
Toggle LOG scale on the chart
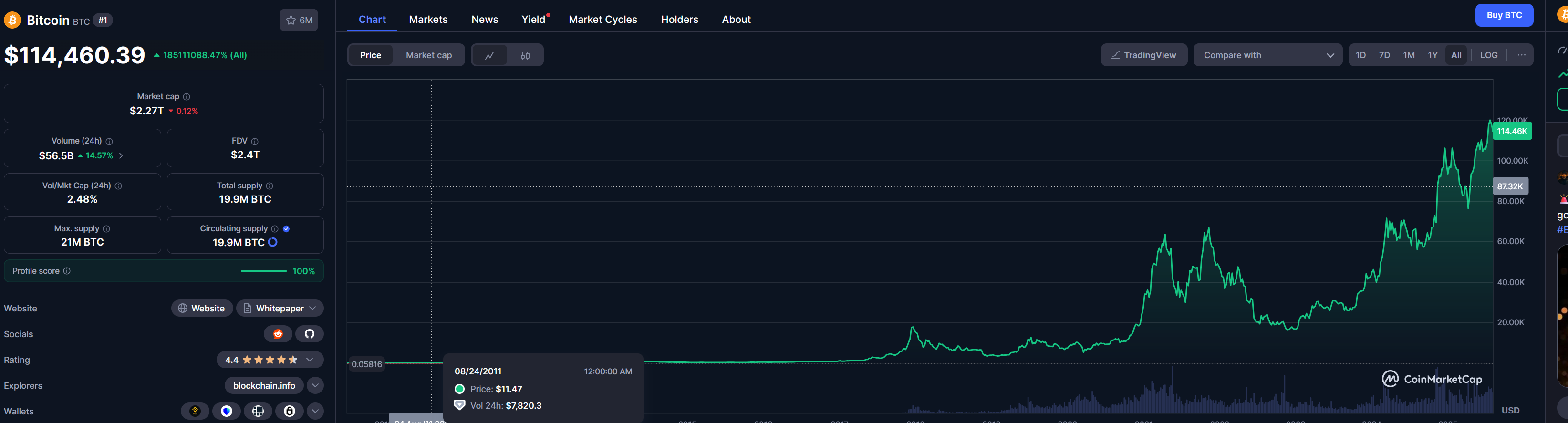[1489, 55]
